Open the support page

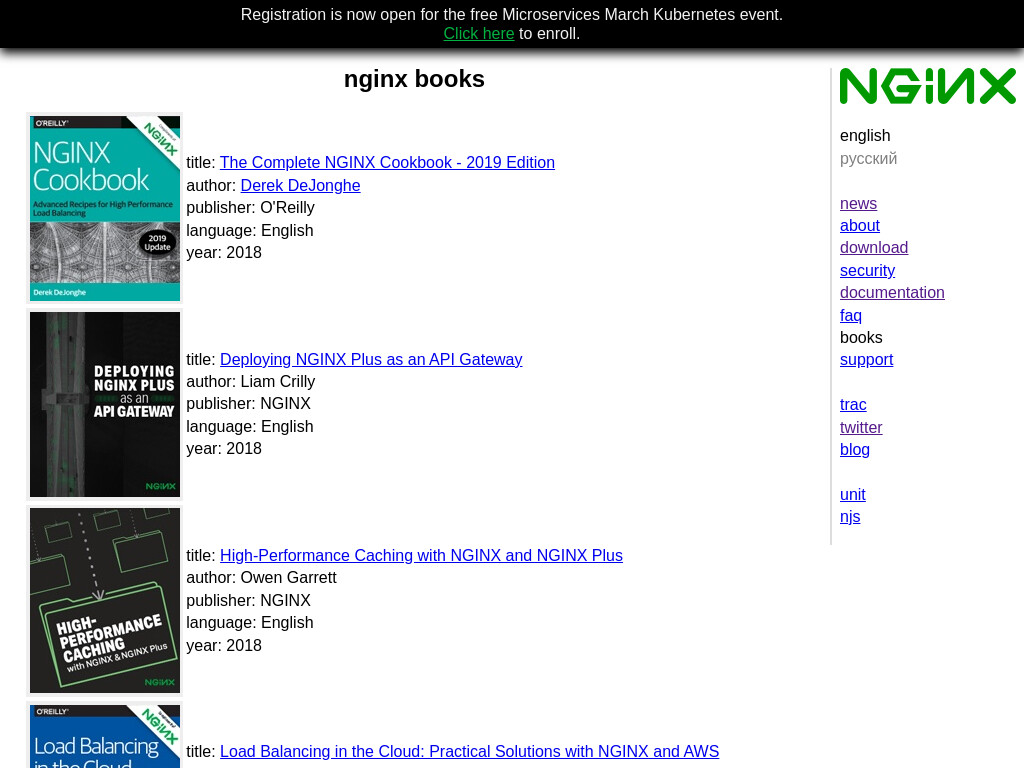click(x=866, y=360)
